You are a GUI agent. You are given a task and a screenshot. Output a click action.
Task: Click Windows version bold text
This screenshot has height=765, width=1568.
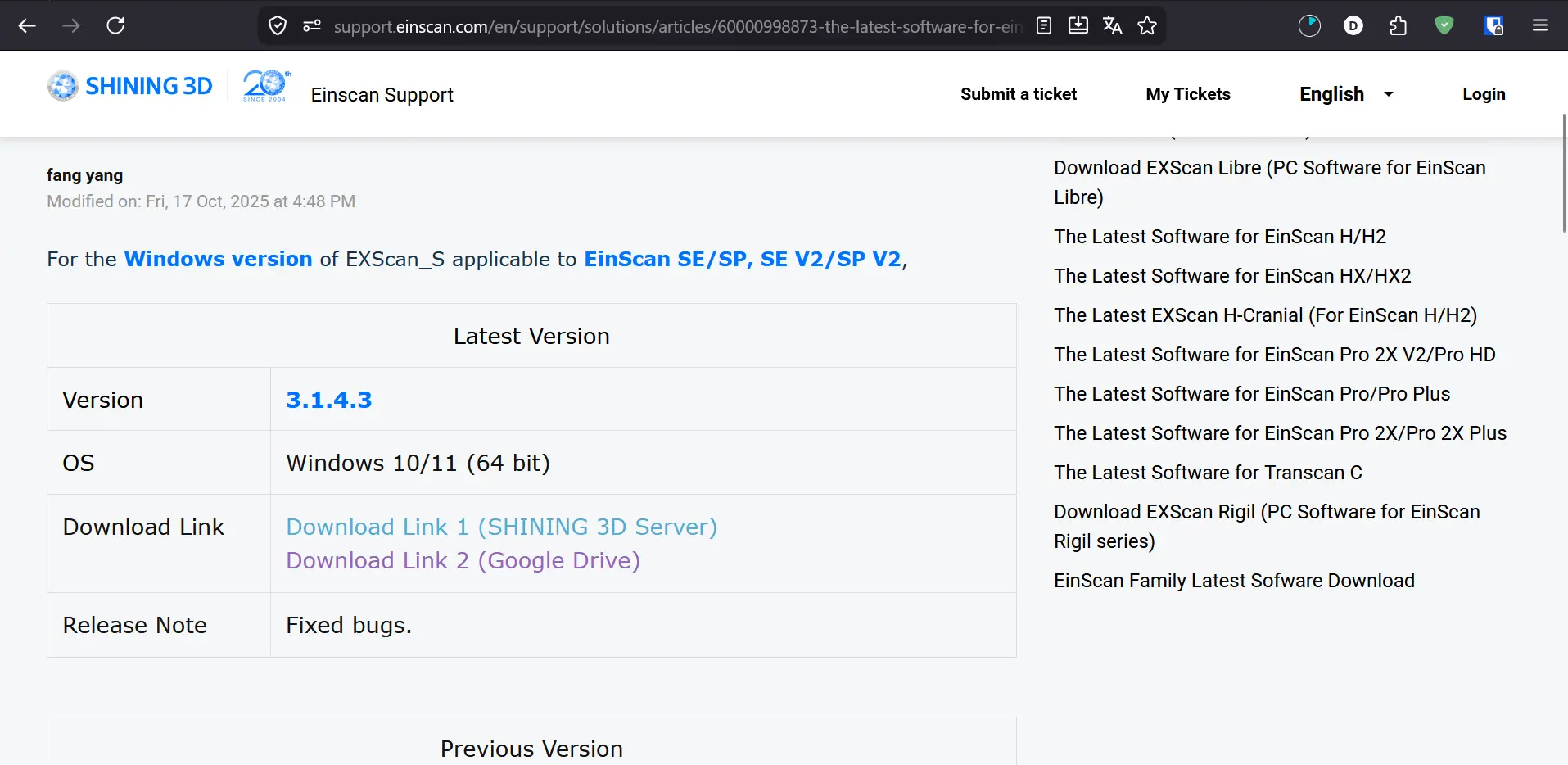[218, 259]
